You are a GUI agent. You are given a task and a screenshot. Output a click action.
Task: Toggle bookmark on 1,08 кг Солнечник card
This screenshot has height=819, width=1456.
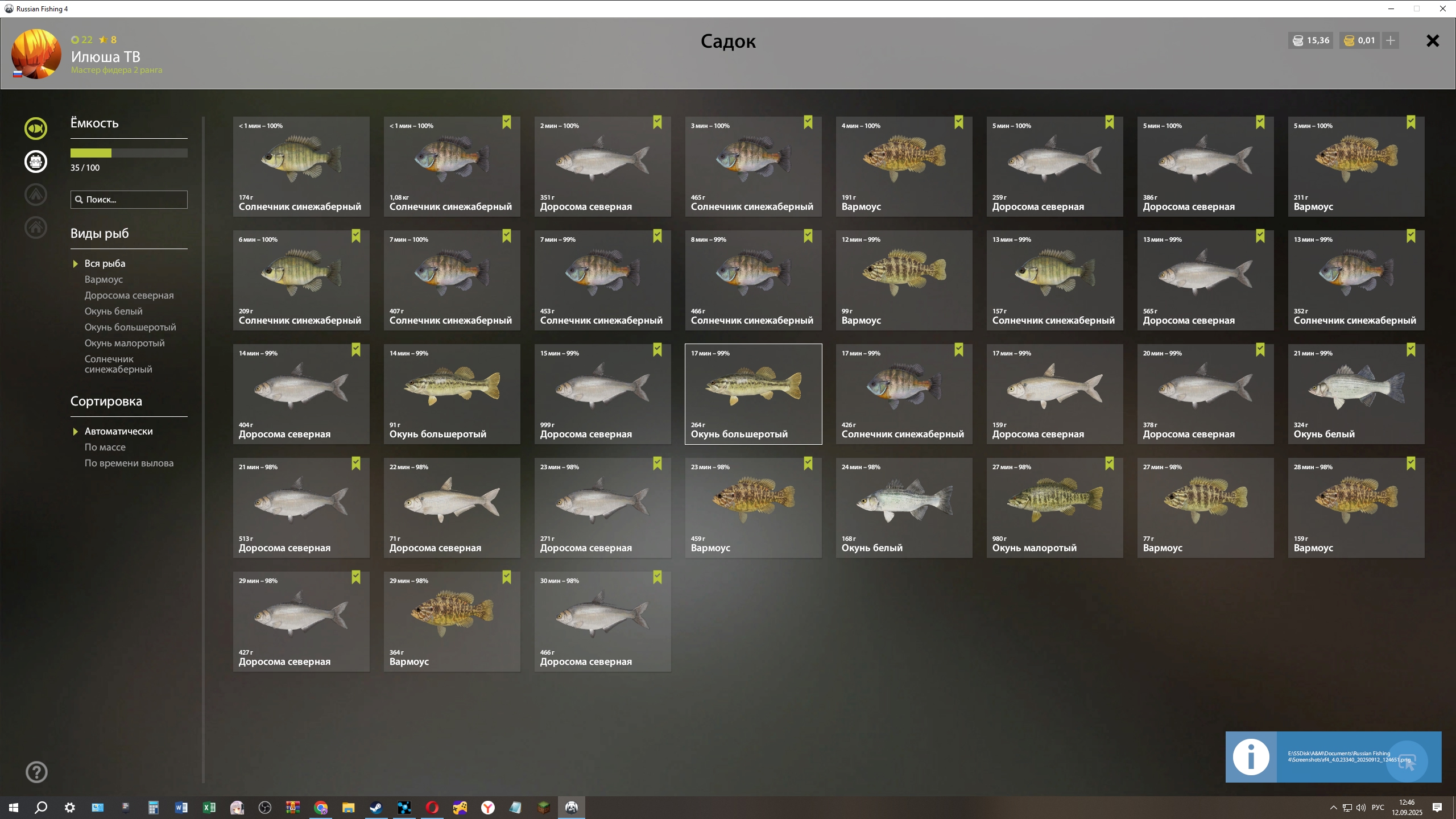(x=506, y=123)
